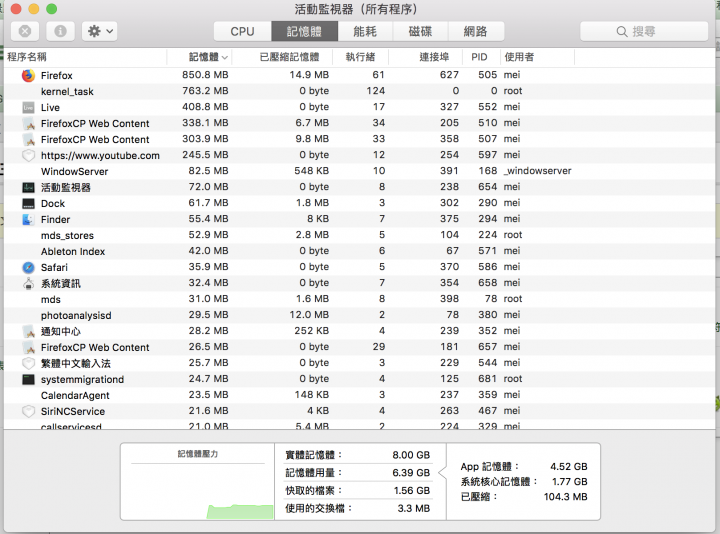Click the root user of systemmigrationd
The image size is (720, 534).
click(513, 379)
